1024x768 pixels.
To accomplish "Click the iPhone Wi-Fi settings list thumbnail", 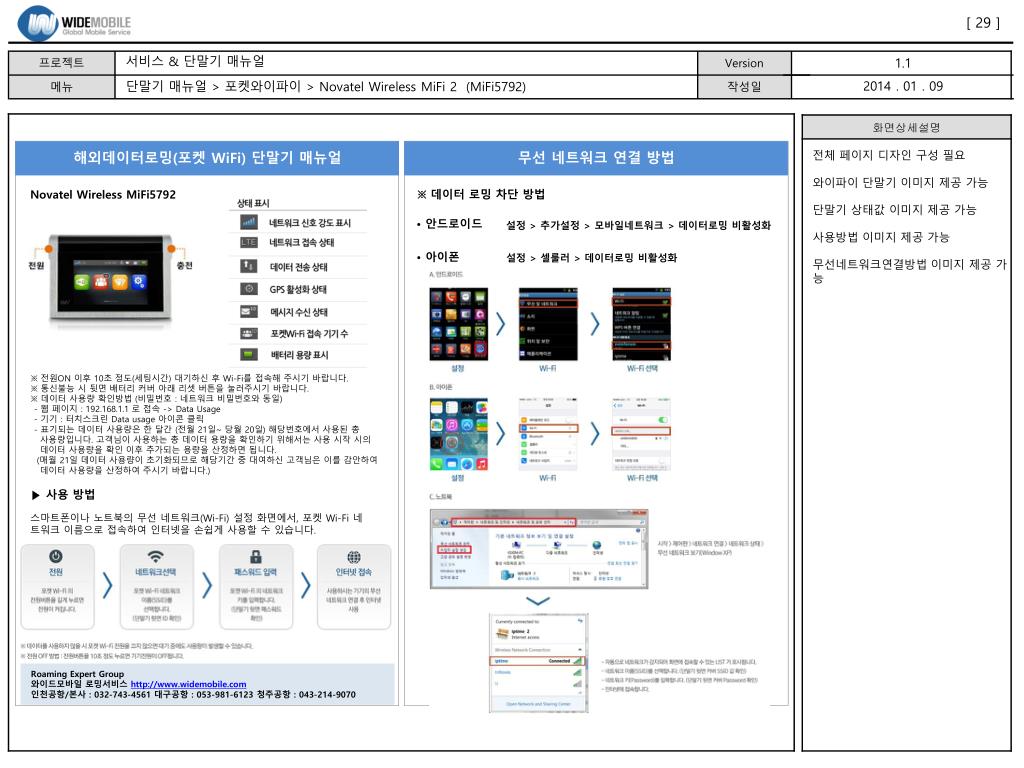I will tap(548, 434).
